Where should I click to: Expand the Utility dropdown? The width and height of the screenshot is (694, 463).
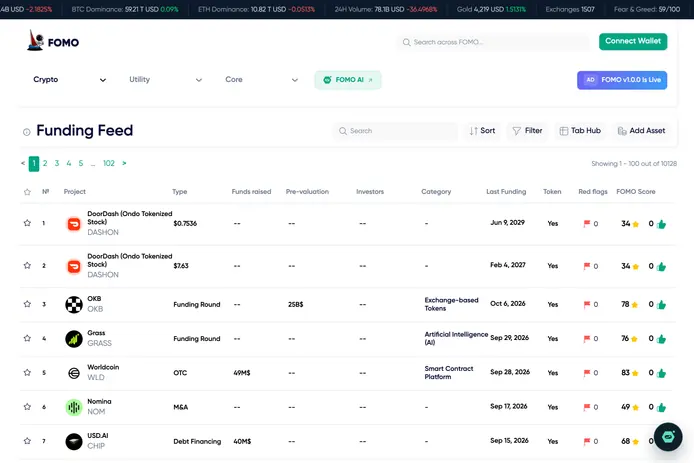coord(166,80)
